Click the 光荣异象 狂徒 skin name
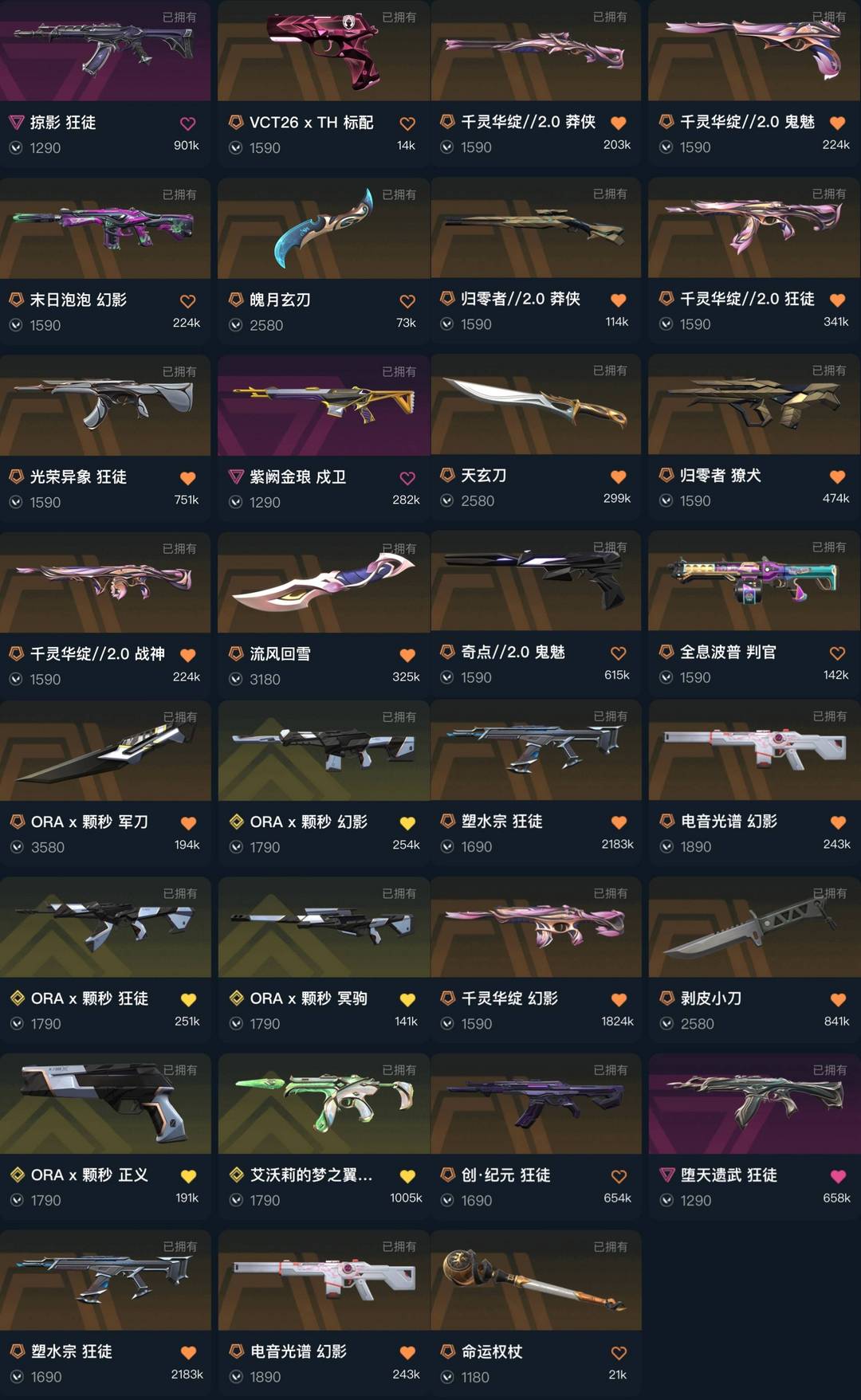 (78, 476)
